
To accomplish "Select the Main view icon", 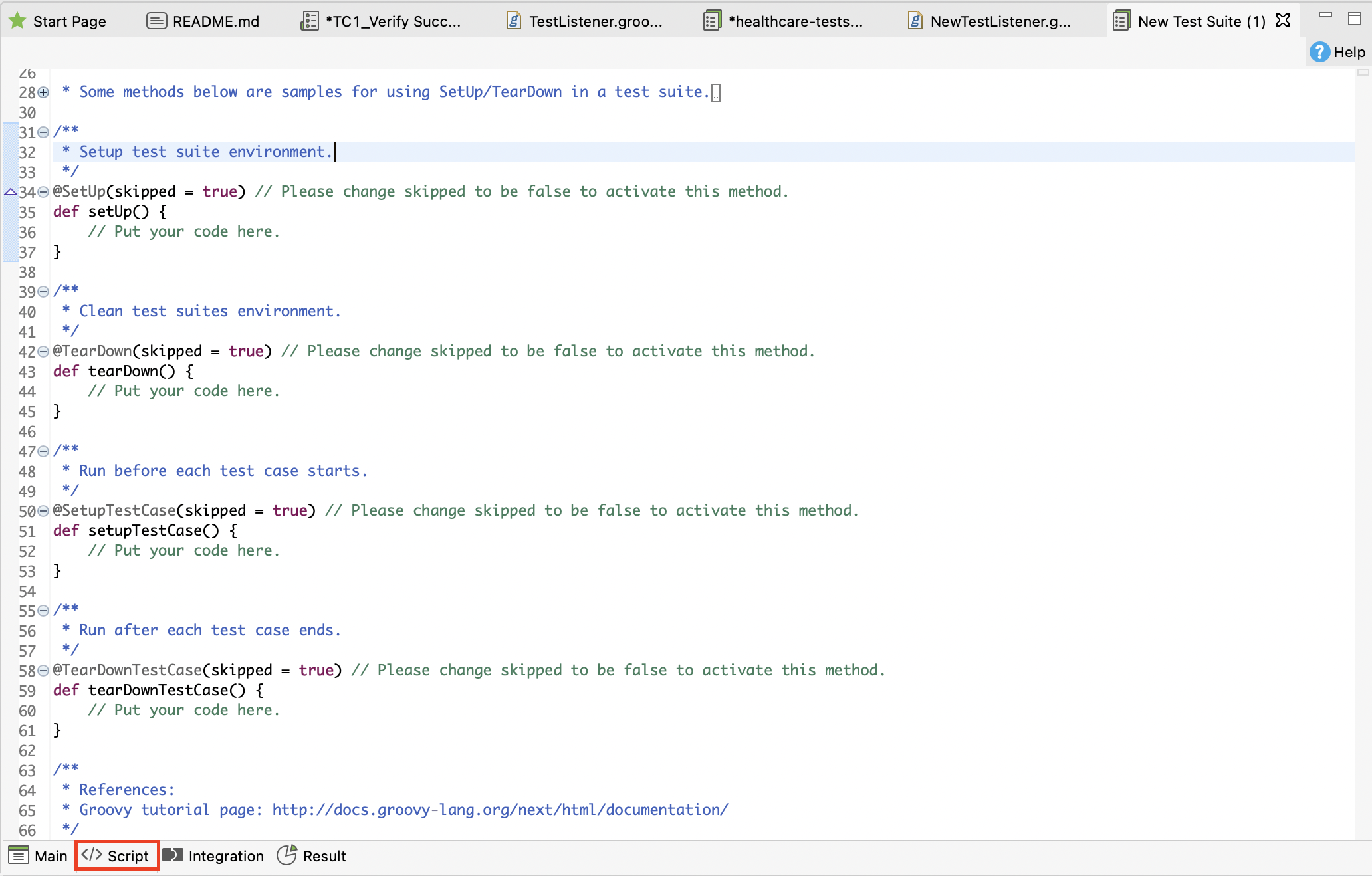I will coord(19,856).
